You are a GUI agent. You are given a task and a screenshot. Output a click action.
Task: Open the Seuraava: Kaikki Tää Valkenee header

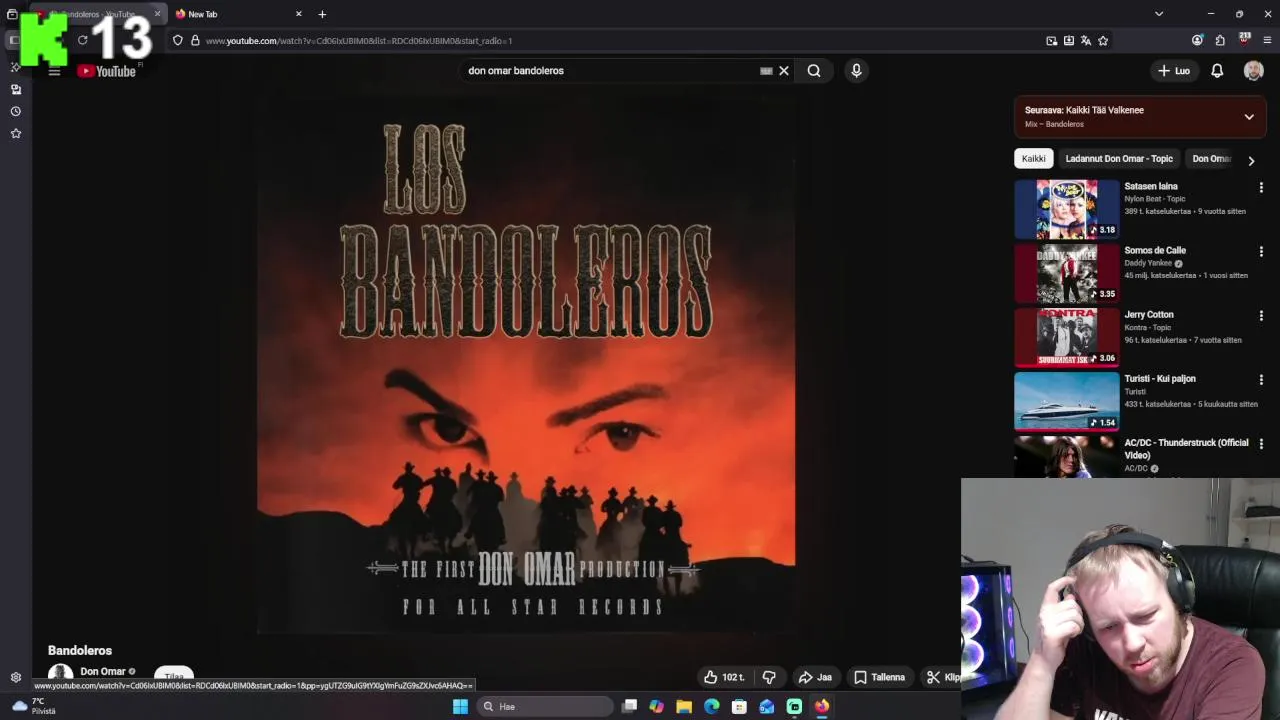[x=1084, y=110]
